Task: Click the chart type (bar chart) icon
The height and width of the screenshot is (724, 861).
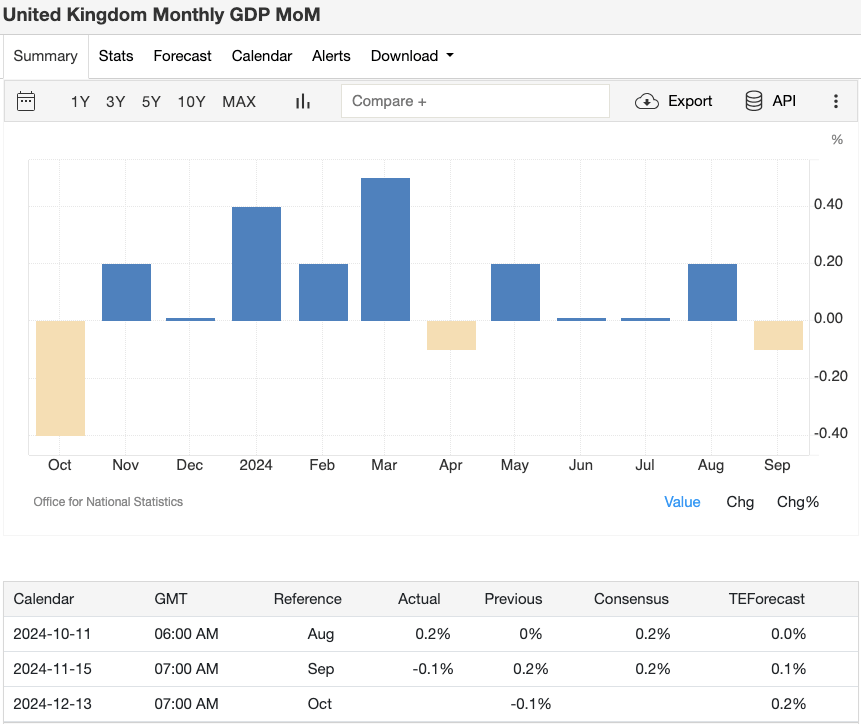Action: [302, 101]
